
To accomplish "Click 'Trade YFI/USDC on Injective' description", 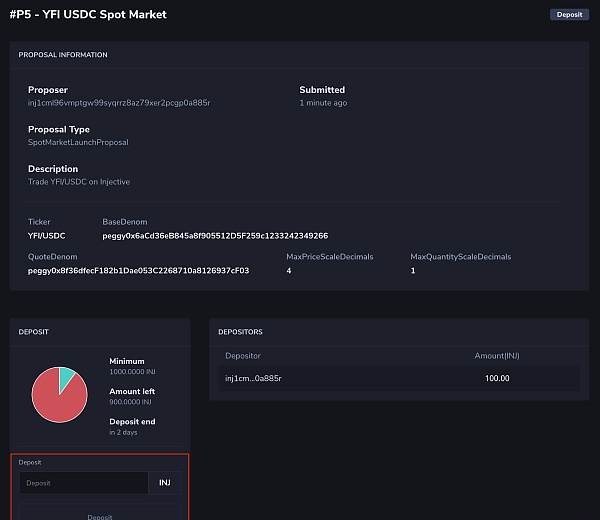I will tap(79, 182).
